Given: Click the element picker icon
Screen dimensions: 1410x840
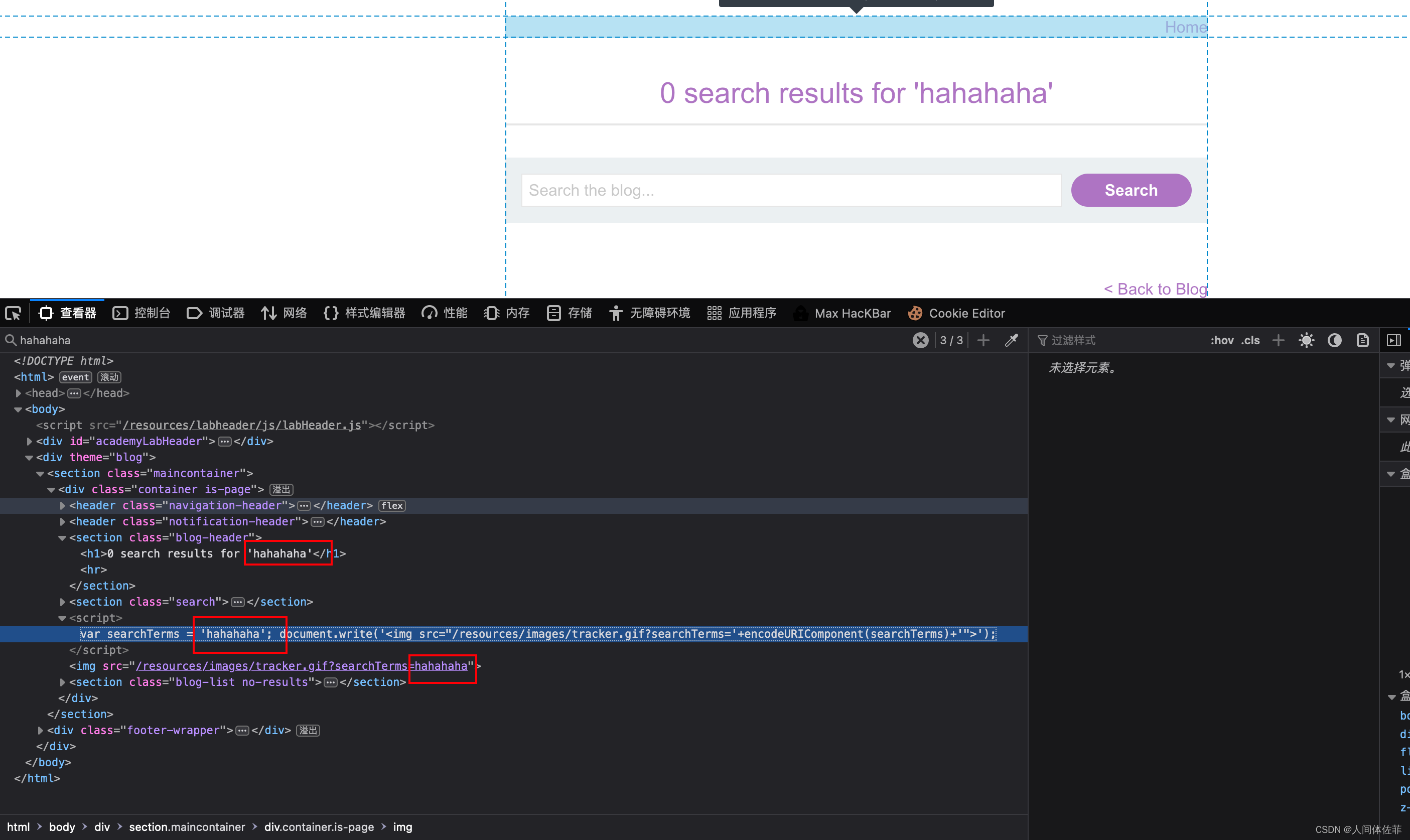Looking at the screenshot, I should coord(13,313).
